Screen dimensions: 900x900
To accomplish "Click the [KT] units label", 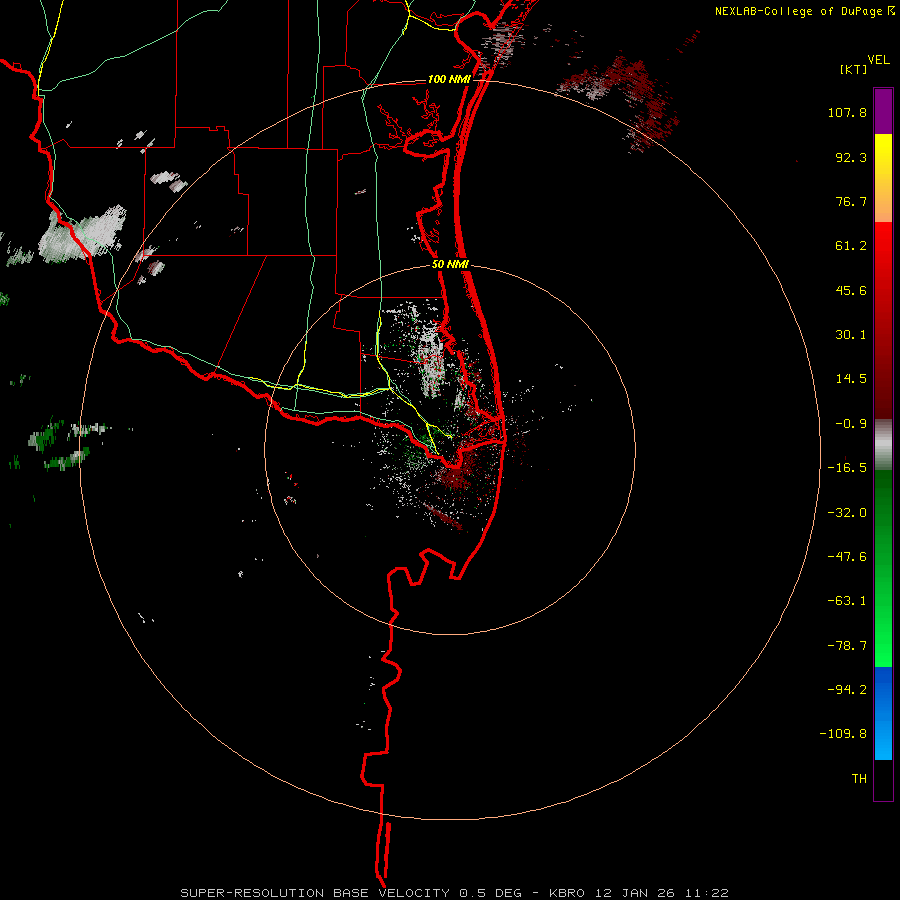I will pos(853,69).
